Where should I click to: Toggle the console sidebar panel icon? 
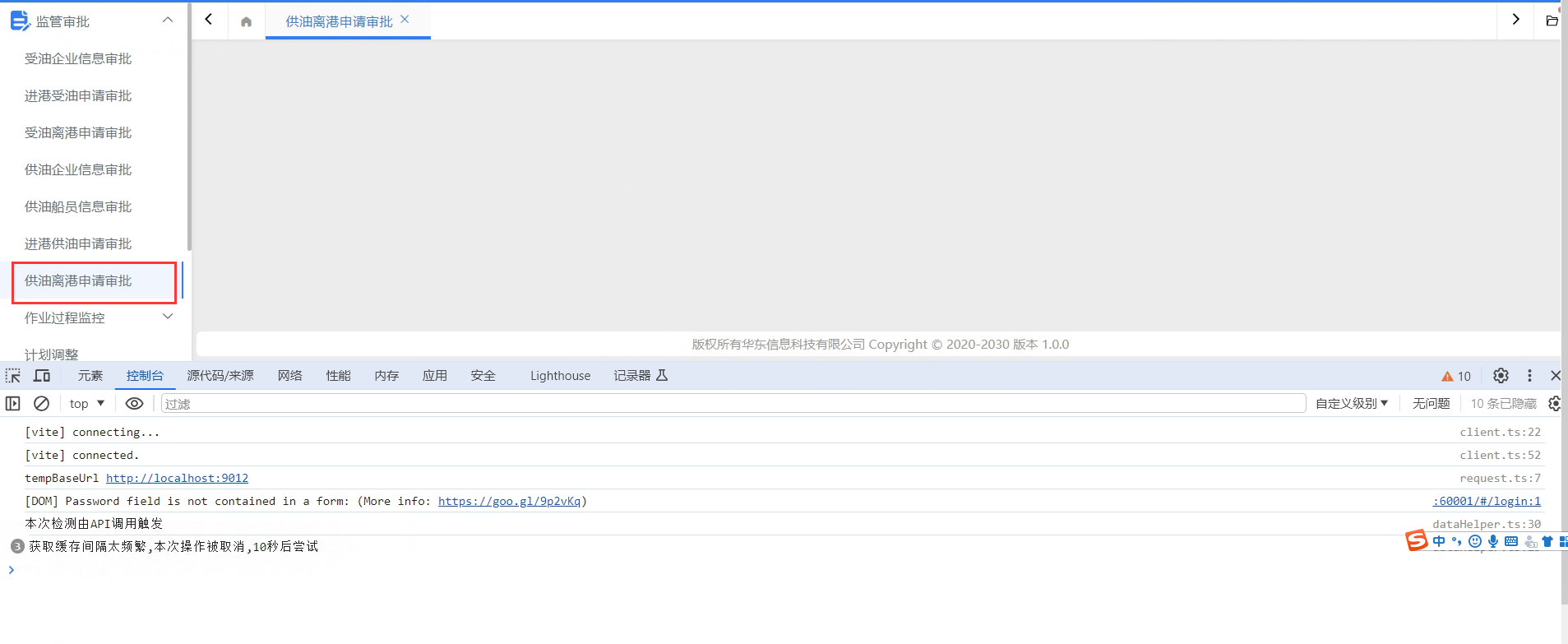coord(13,404)
